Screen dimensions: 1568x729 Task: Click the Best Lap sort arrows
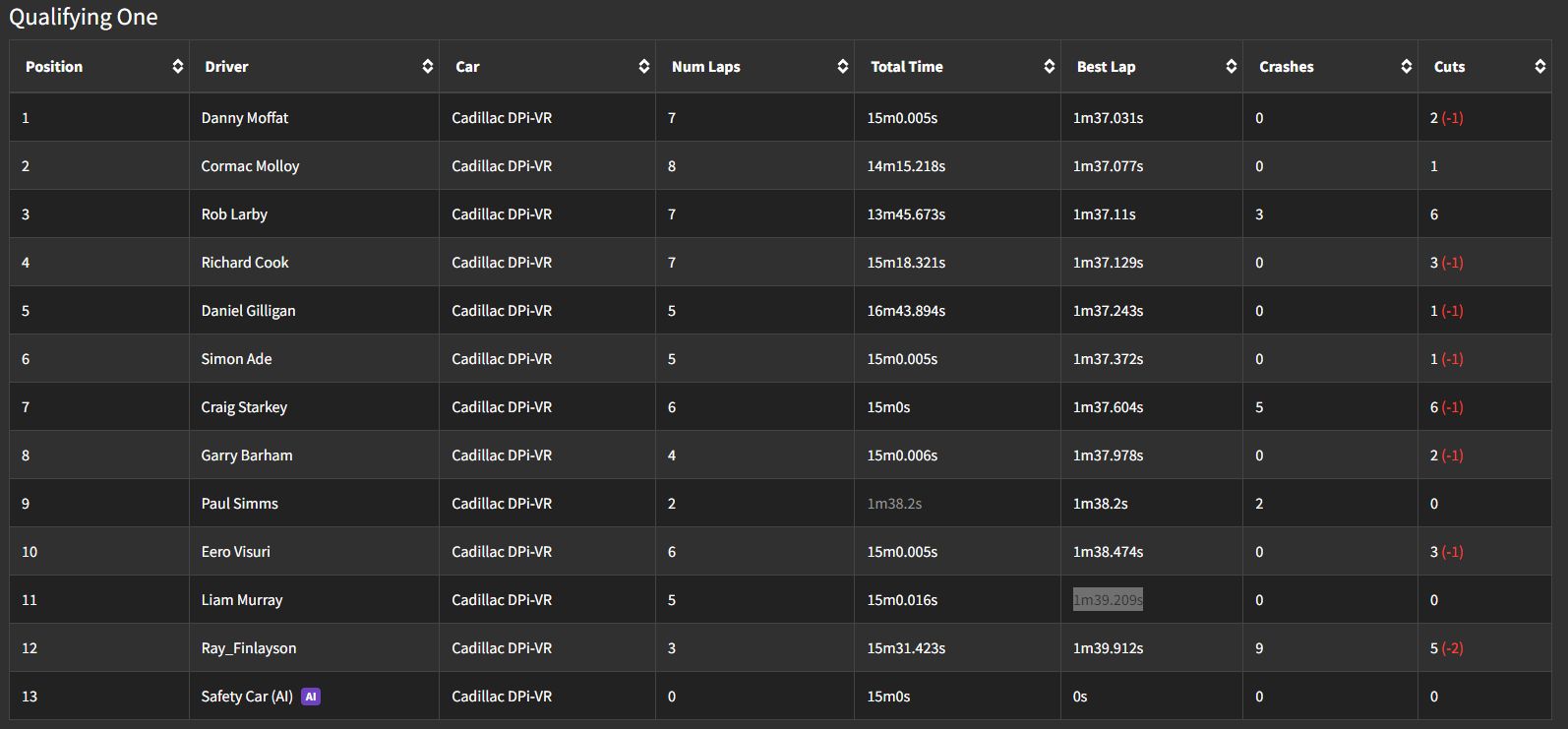[1232, 67]
